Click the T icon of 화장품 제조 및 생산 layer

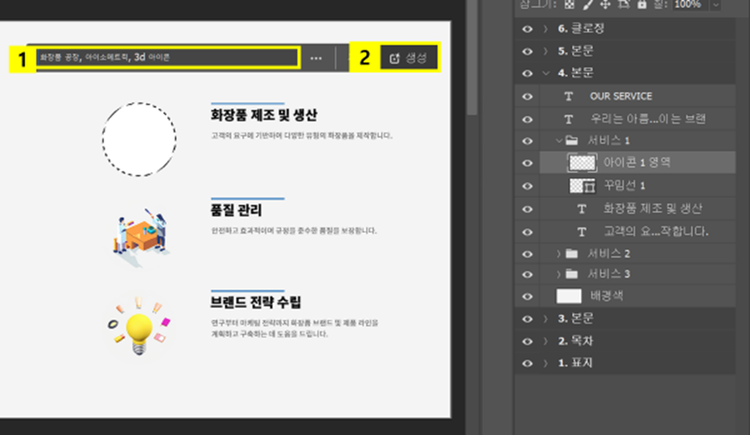[x=582, y=209]
